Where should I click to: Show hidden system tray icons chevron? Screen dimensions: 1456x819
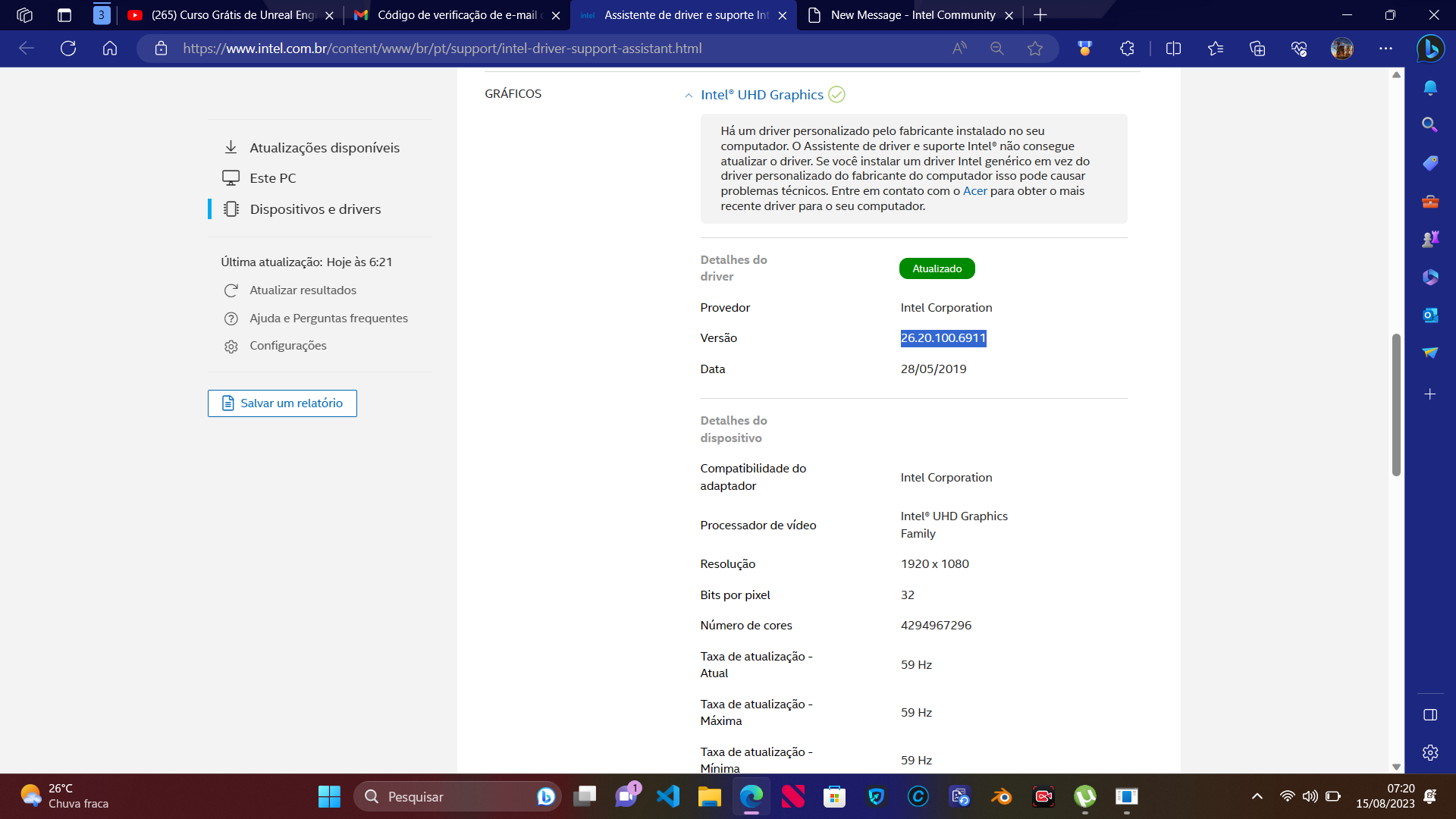point(1257,796)
